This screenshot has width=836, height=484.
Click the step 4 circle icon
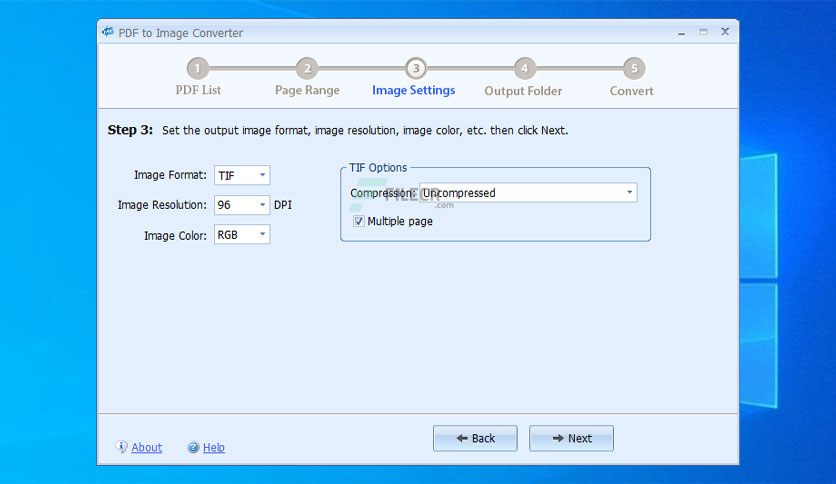525,68
